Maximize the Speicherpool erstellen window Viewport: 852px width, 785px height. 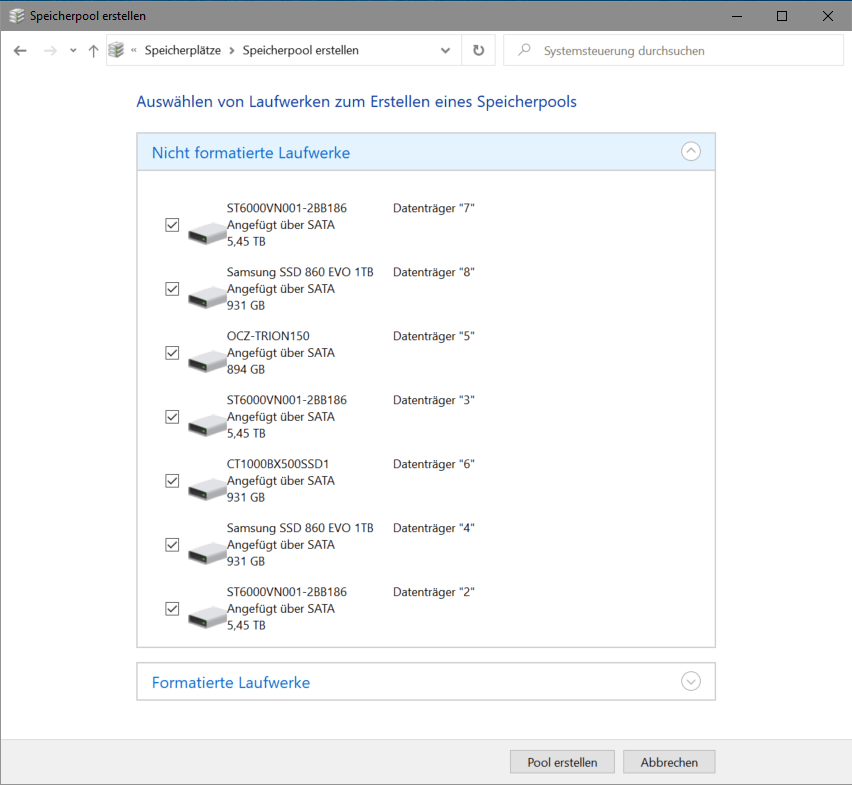(781, 16)
